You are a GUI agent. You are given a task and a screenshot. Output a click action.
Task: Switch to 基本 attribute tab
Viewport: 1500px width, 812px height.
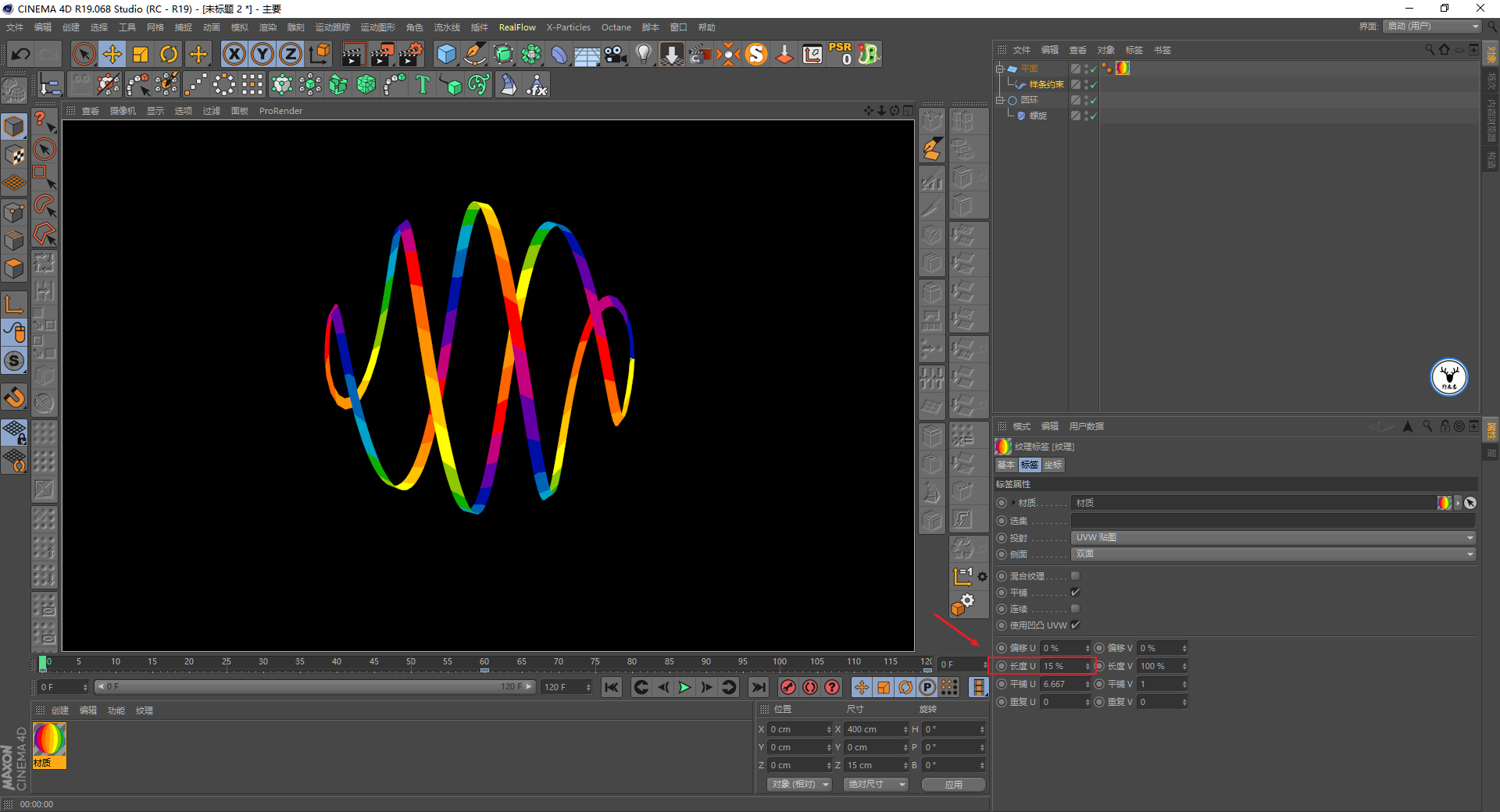pyautogui.click(x=1006, y=465)
